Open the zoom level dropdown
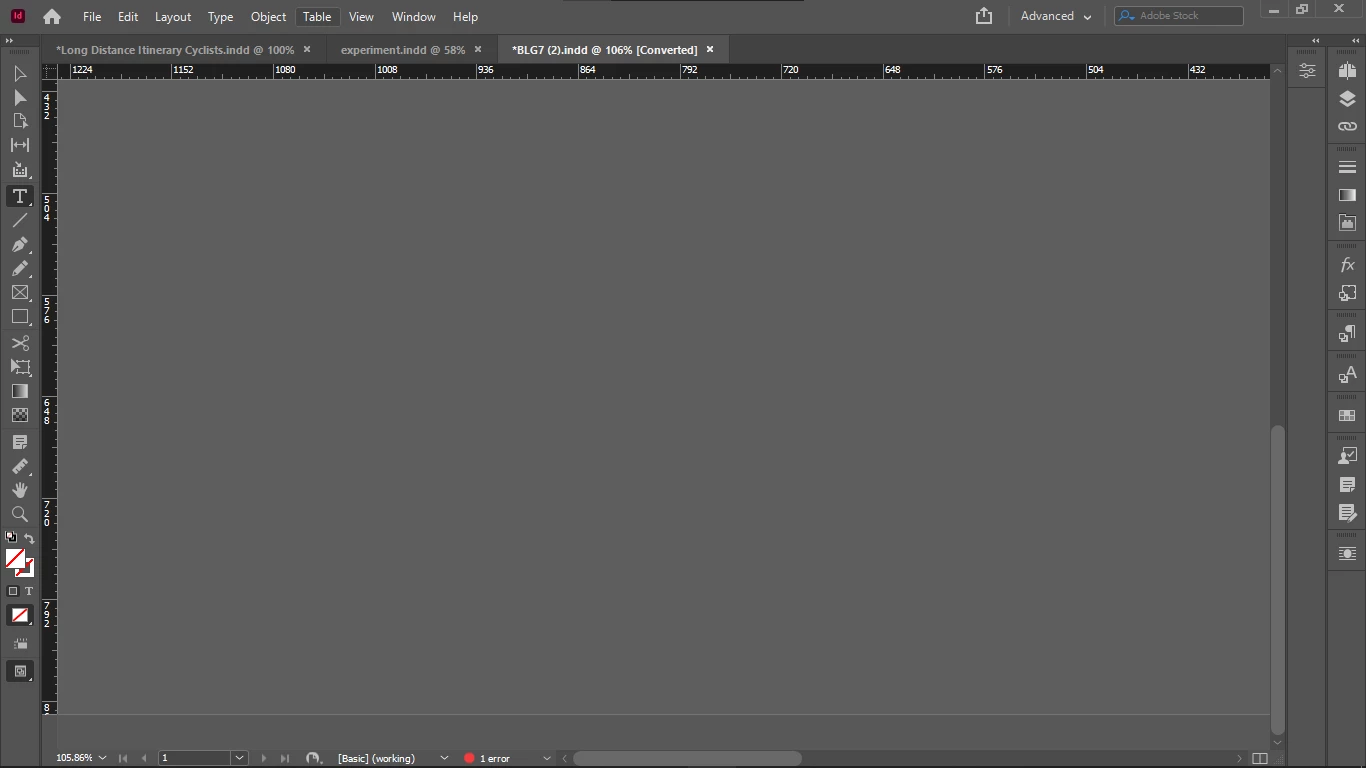This screenshot has width=1366, height=768. [x=102, y=758]
